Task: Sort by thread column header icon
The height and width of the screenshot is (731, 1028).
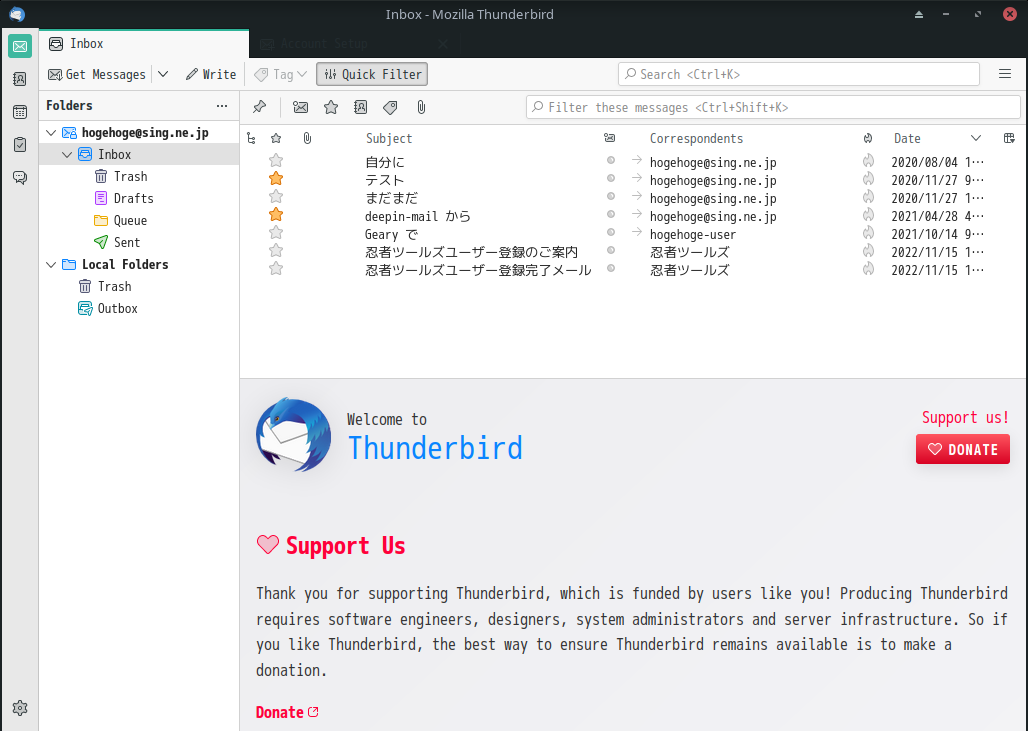Action: point(251,138)
